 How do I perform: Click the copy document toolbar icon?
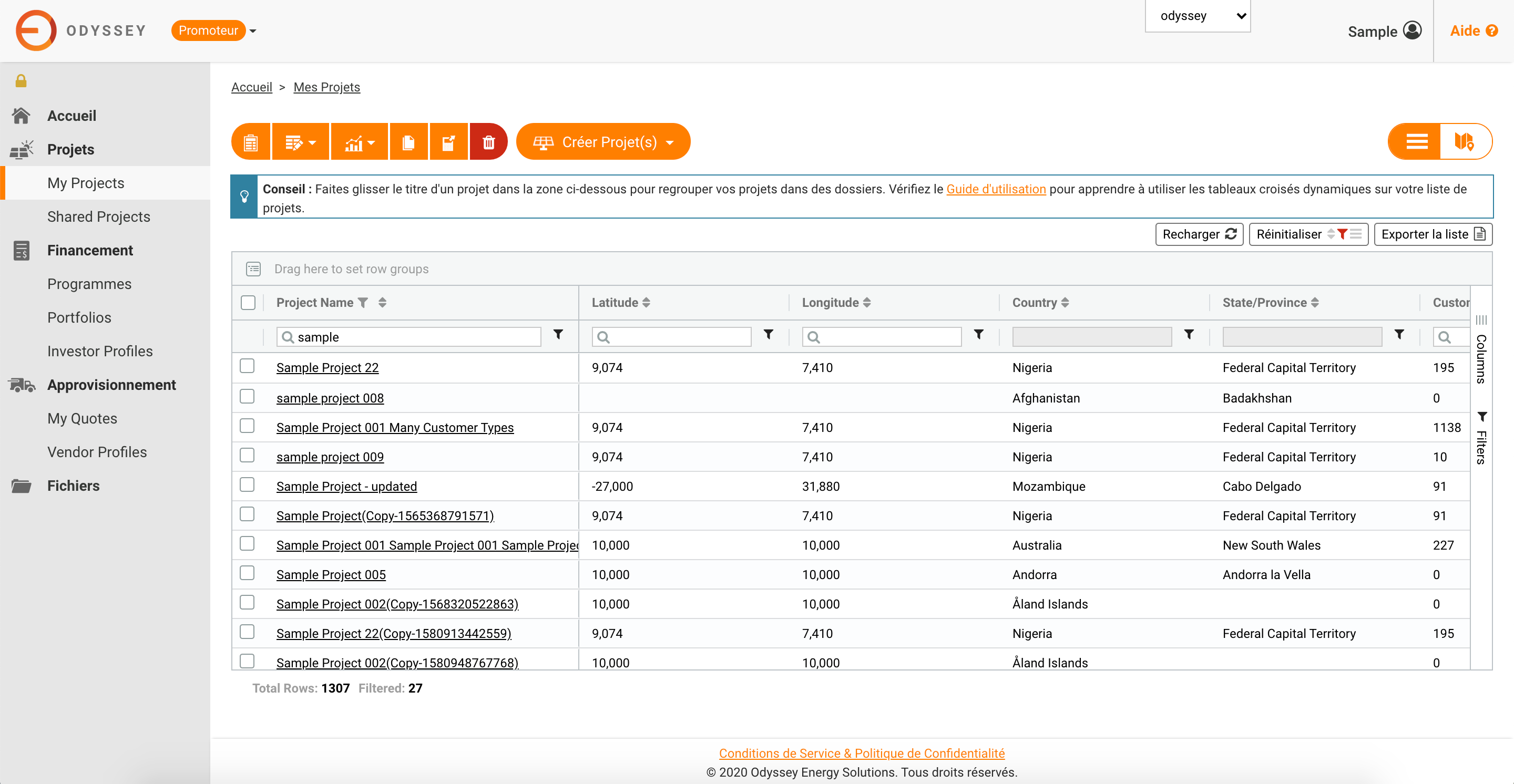pyautogui.click(x=408, y=142)
